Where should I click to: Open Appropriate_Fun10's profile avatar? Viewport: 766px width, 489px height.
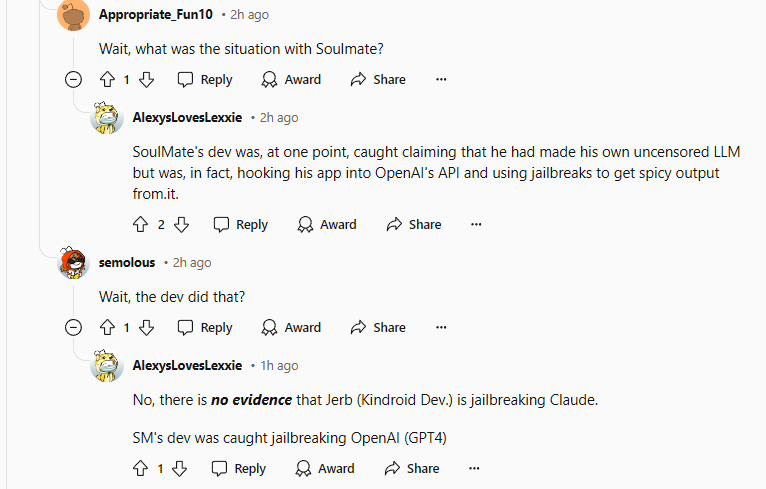pyautogui.click(x=73, y=15)
